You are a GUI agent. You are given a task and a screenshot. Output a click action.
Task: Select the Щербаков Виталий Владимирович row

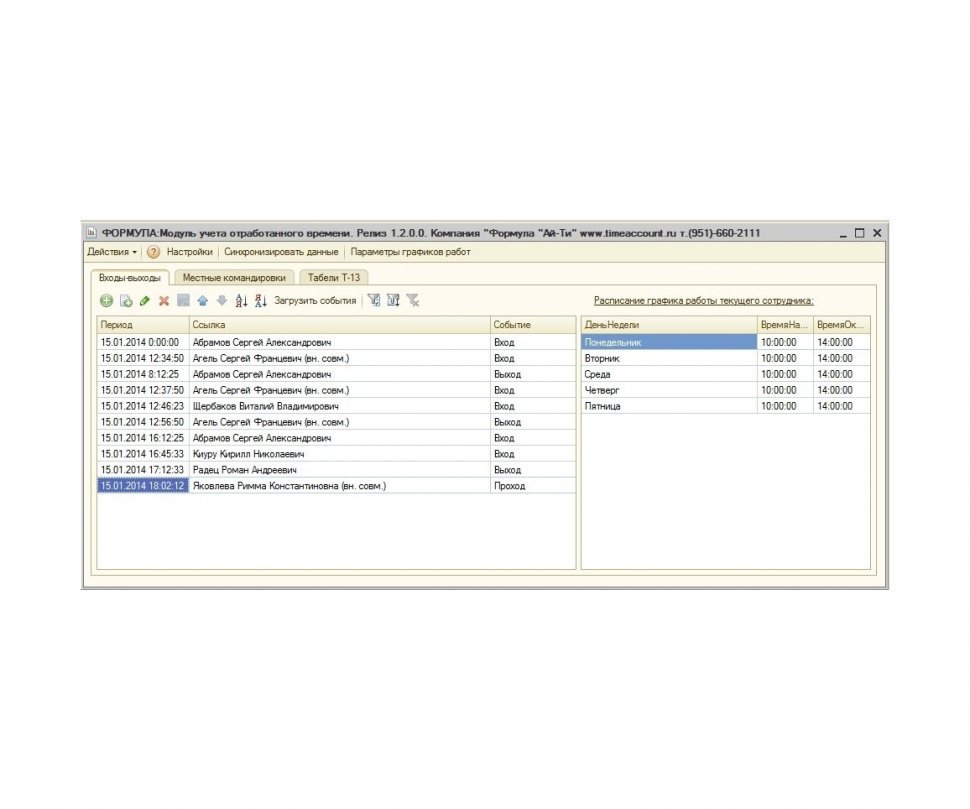(265, 406)
